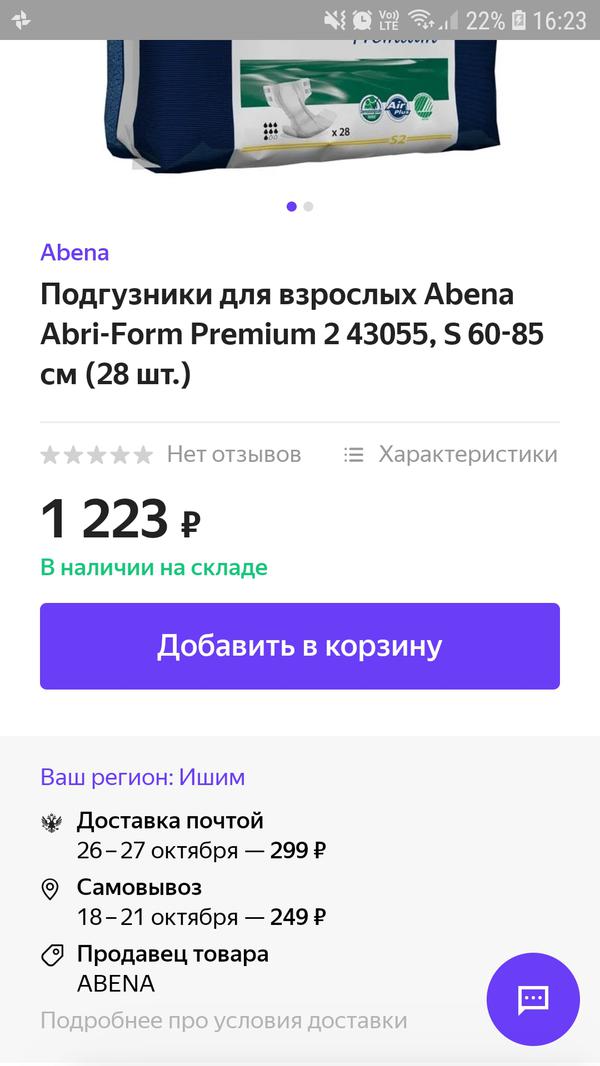This screenshot has height=1066, width=600.
Task: Expand Подробнее про условия доставки
Action: tap(223, 1021)
